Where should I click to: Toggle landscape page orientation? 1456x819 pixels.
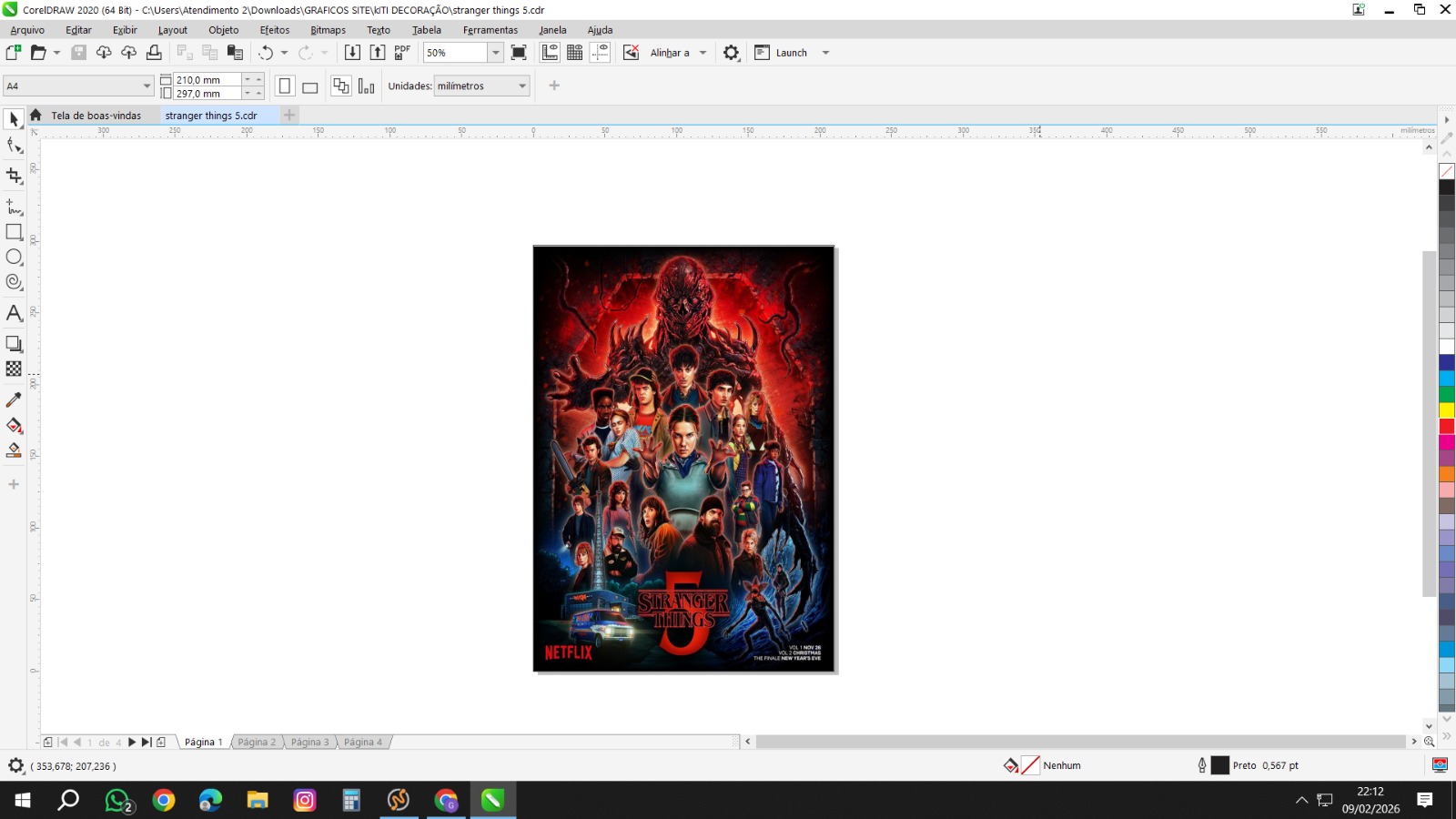tap(309, 87)
